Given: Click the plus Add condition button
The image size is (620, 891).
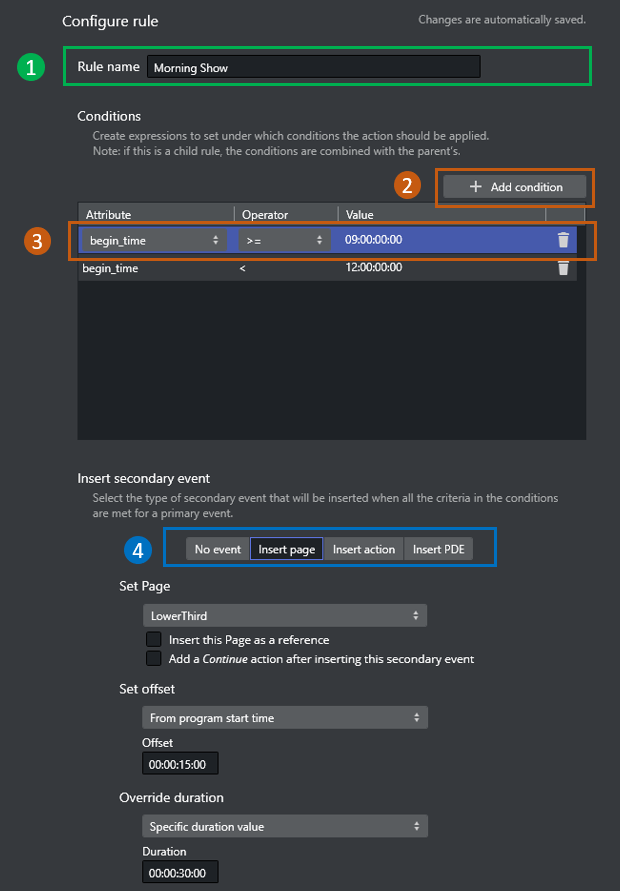Looking at the screenshot, I should [x=515, y=187].
